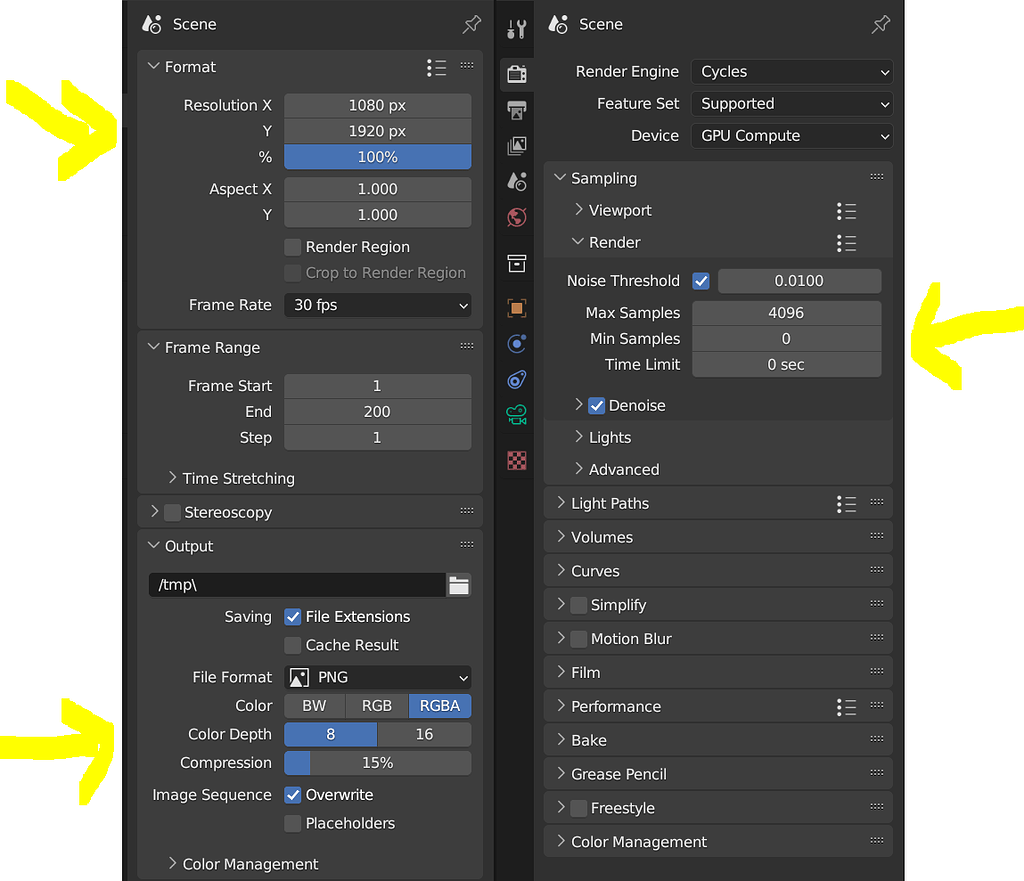Open Performance presets icon
1024x881 pixels.
[x=846, y=707]
